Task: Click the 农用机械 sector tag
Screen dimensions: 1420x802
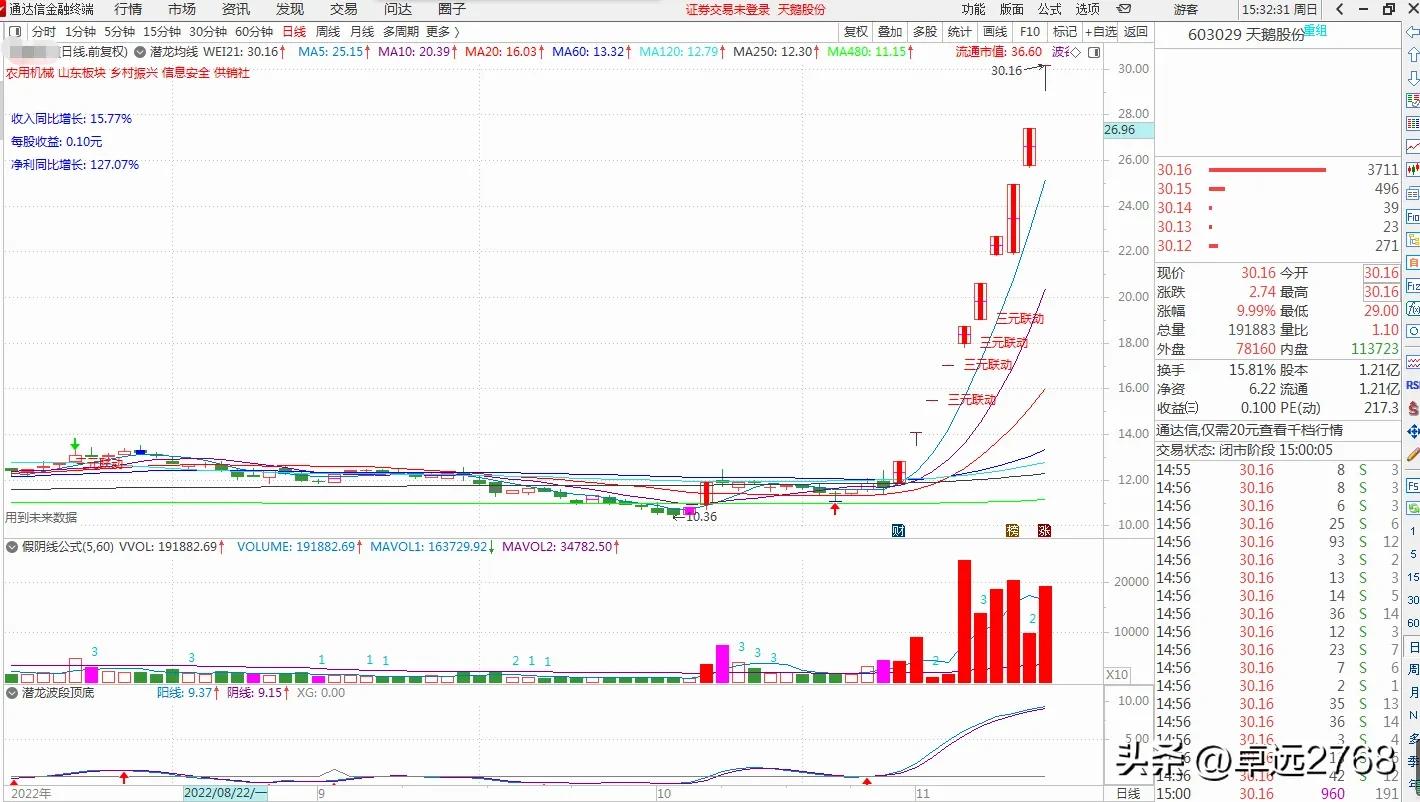Action: 29,73
